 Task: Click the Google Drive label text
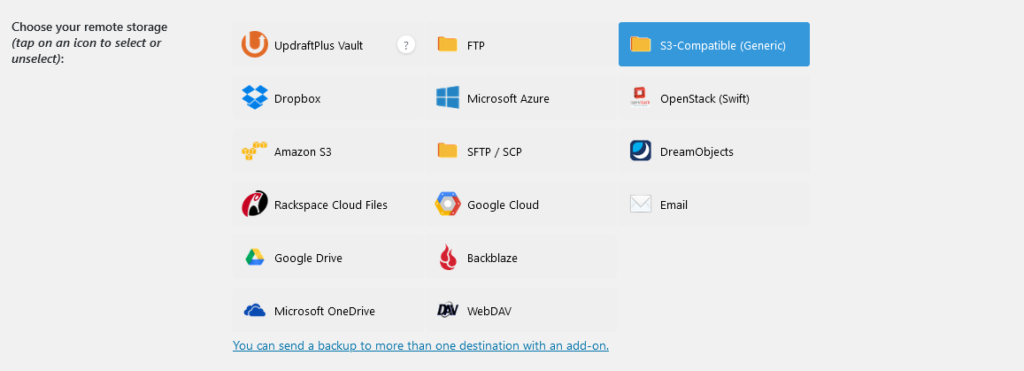coord(308,258)
